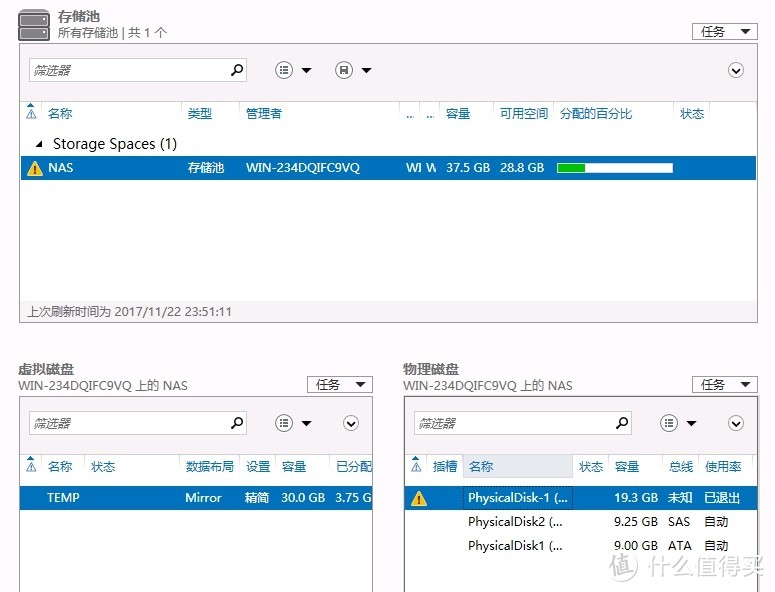Select PhysicalDisk2 row in physical disks
Screen dimensions: 775x592
tap(581, 522)
